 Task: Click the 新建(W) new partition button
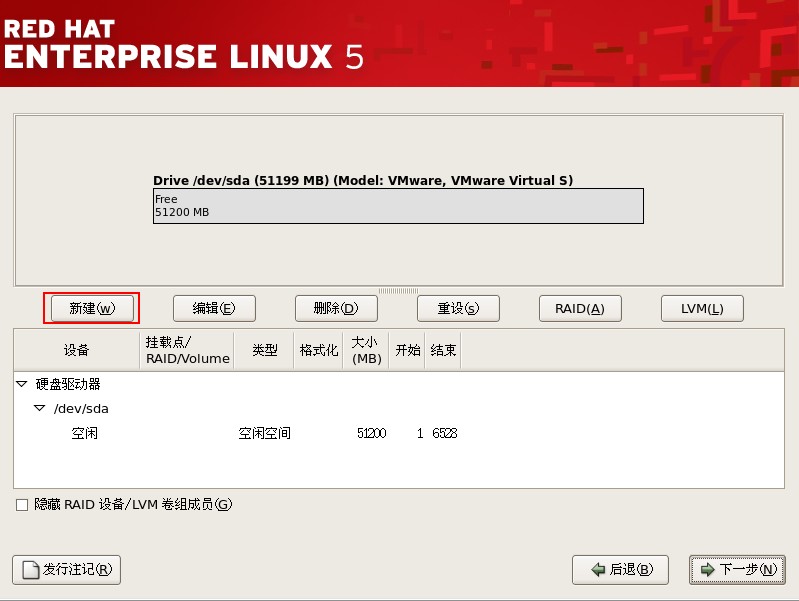92,308
